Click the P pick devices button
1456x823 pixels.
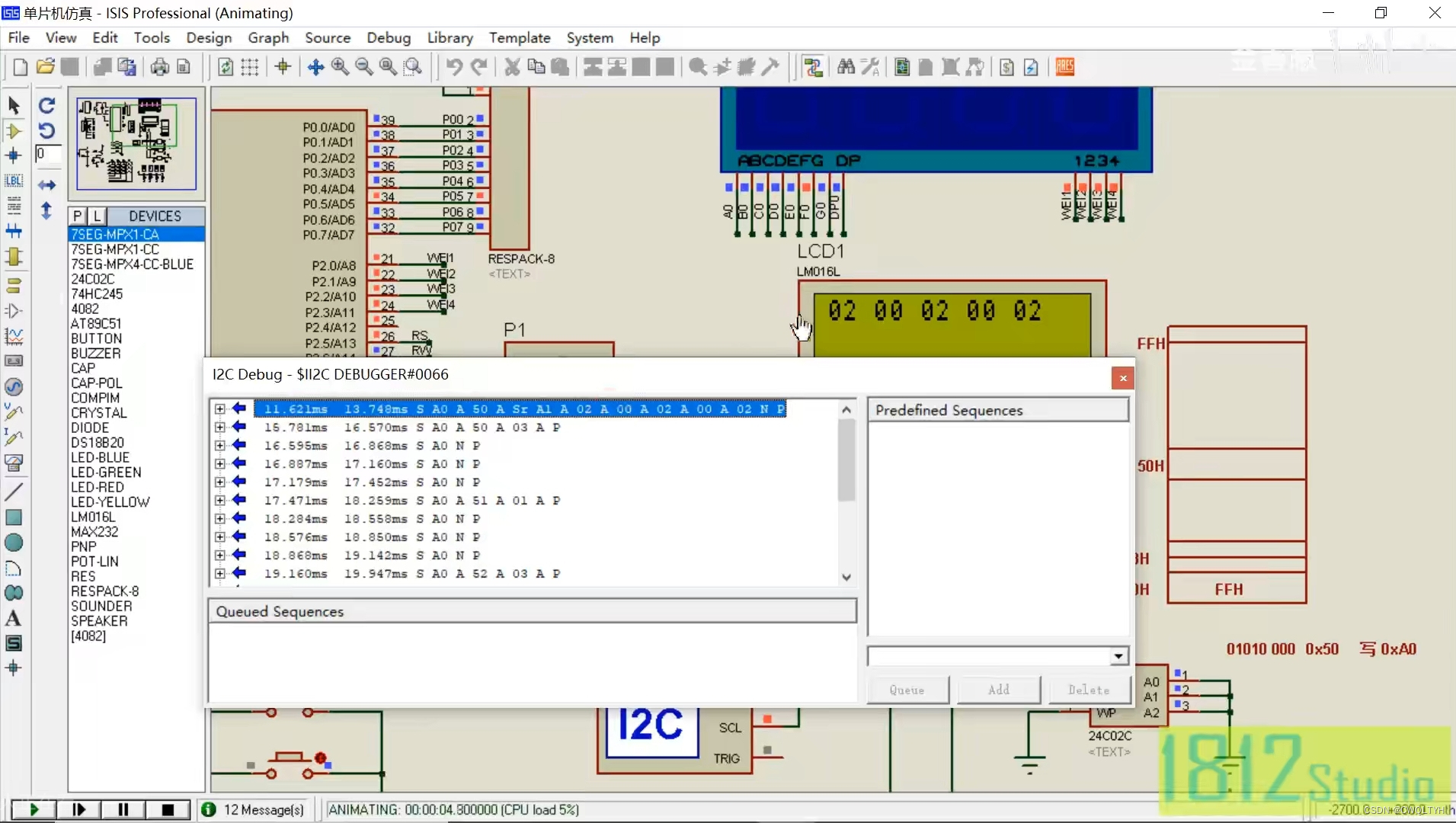click(x=78, y=216)
